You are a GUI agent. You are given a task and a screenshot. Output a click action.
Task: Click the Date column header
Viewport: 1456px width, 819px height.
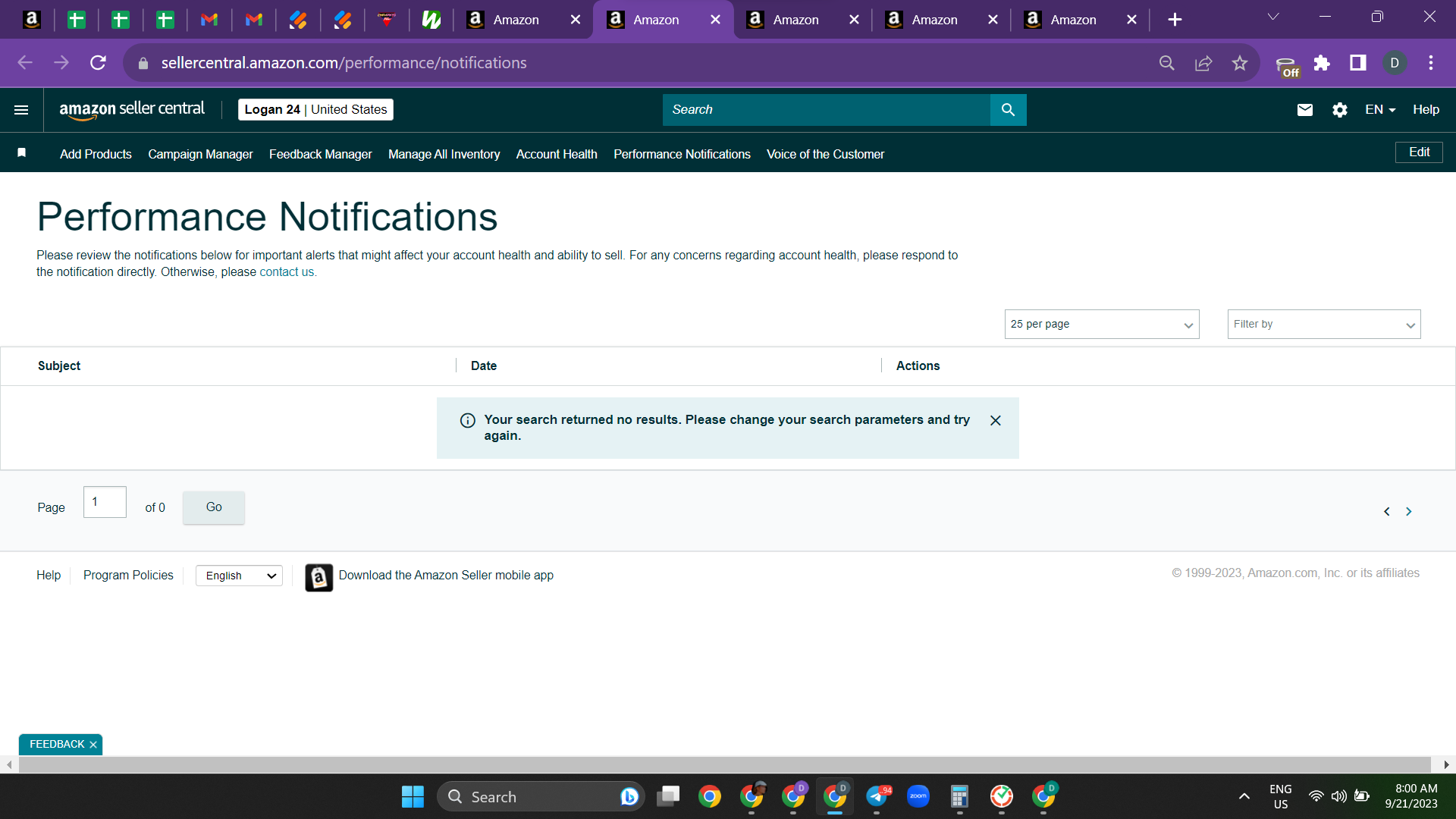[x=484, y=366]
